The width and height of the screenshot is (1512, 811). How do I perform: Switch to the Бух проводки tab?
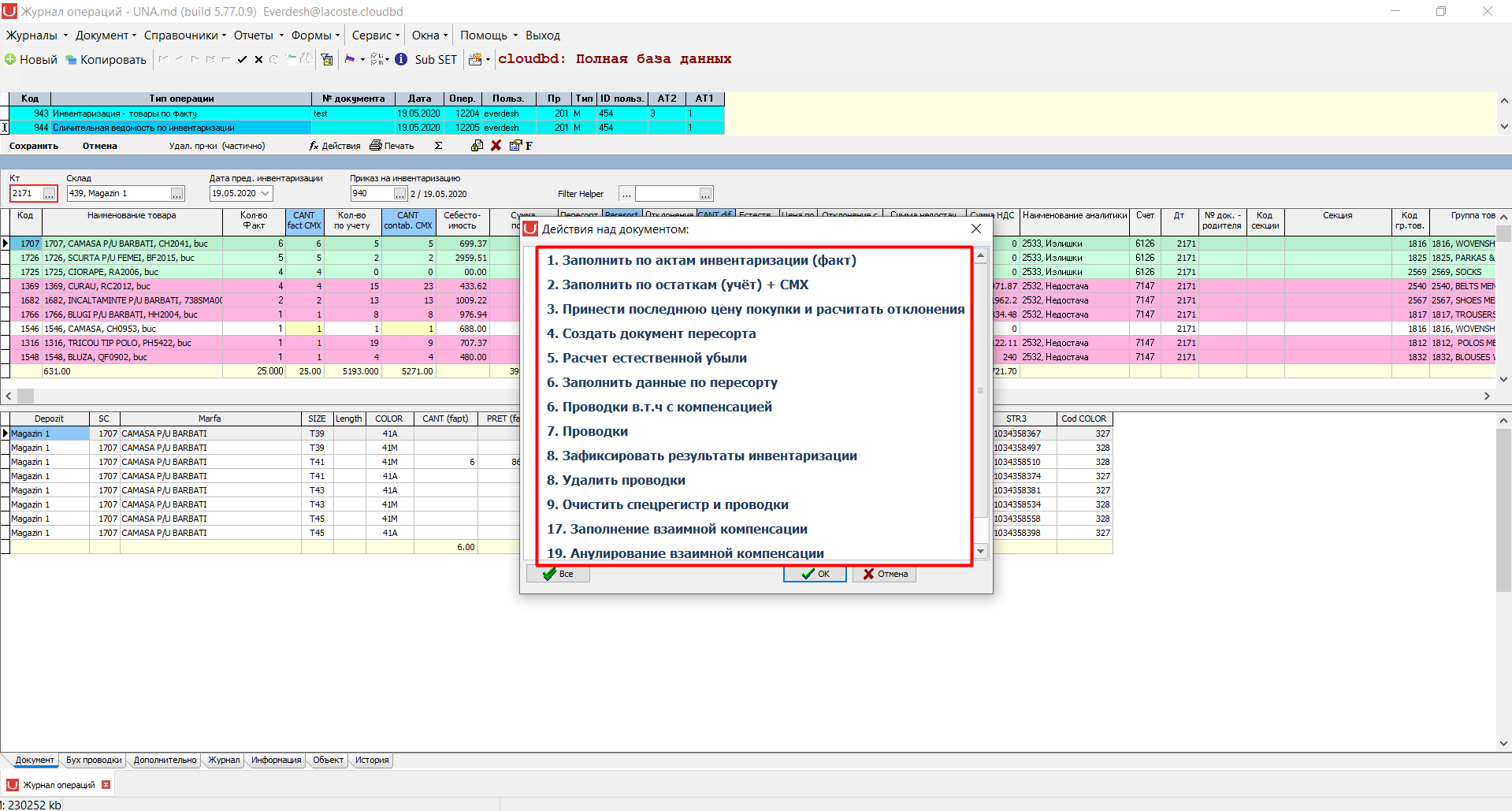[94, 761]
